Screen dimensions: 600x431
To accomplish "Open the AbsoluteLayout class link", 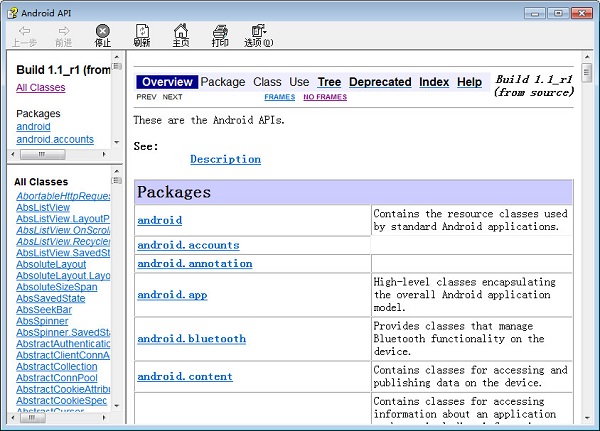I will click(x=51, y=264).
